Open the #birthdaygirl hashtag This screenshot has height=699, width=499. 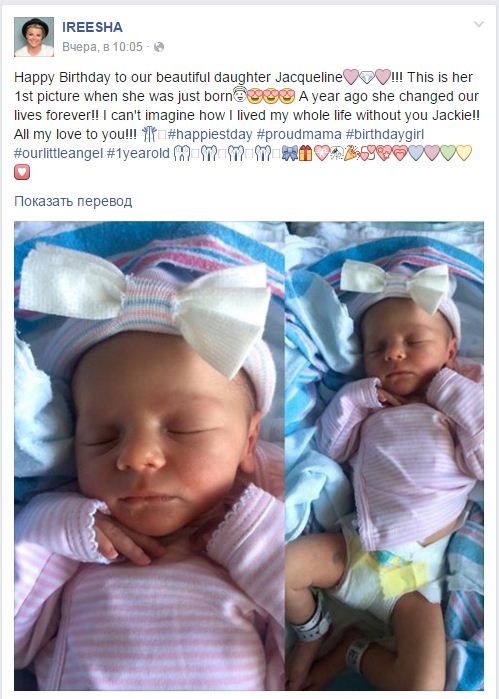[x=385, y=134]
